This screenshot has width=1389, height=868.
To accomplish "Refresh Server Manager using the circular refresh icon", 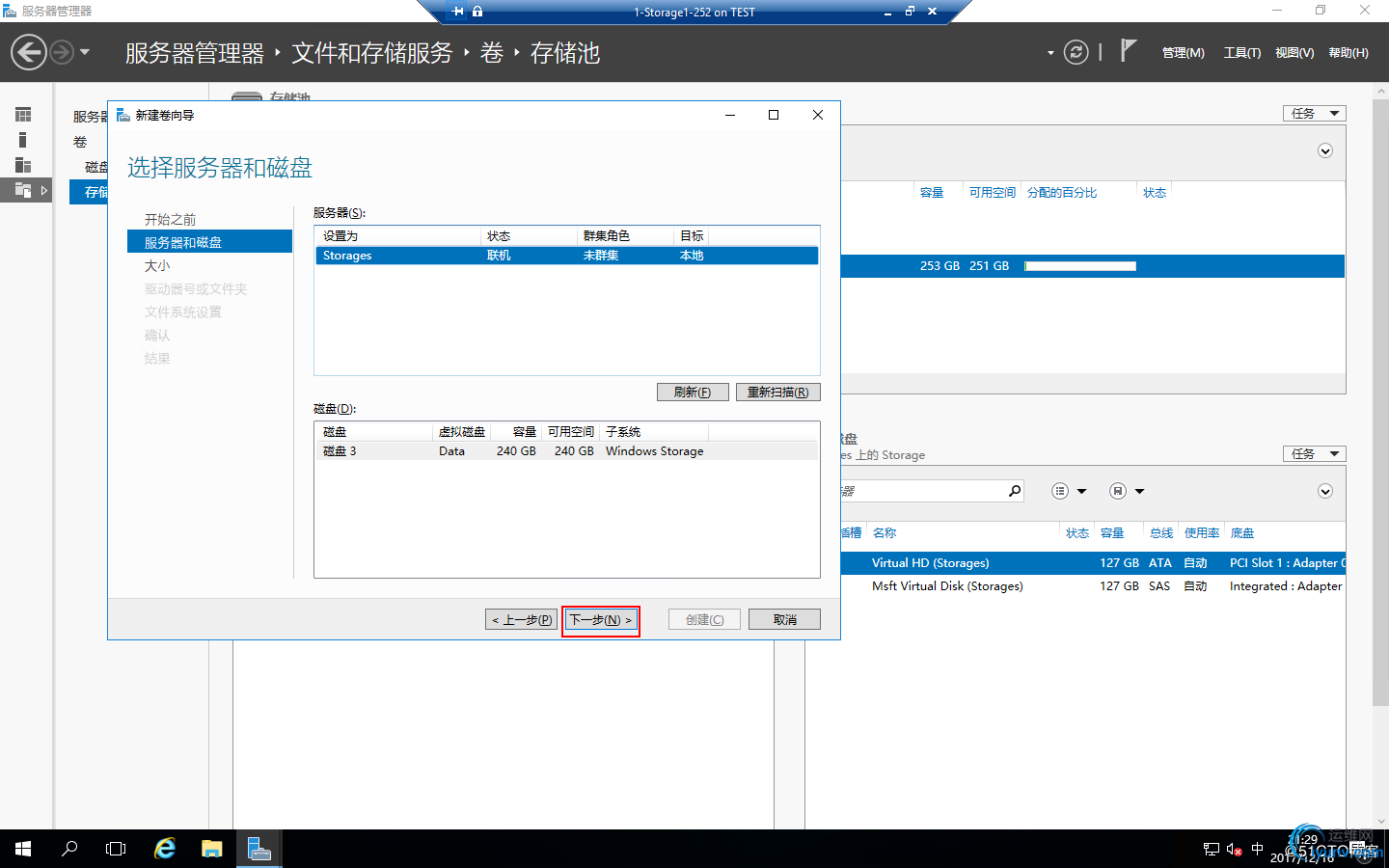I will coord(1076,52).
